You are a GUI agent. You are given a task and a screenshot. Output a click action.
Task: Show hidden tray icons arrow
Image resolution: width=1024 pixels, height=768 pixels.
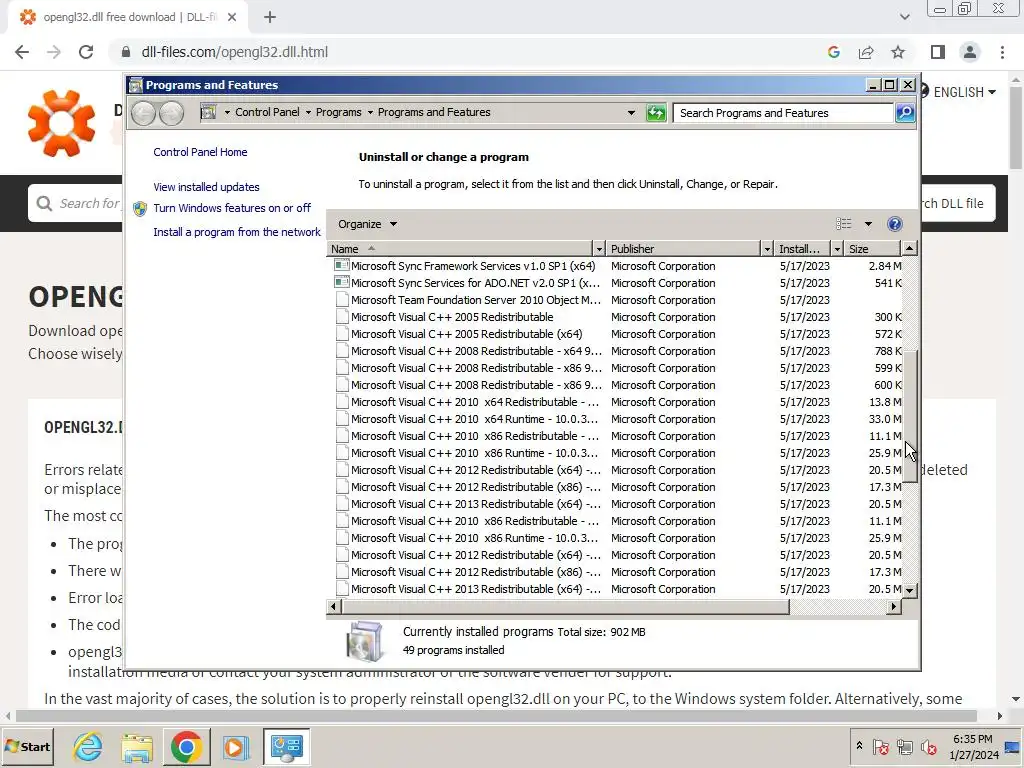coord(859,746)
